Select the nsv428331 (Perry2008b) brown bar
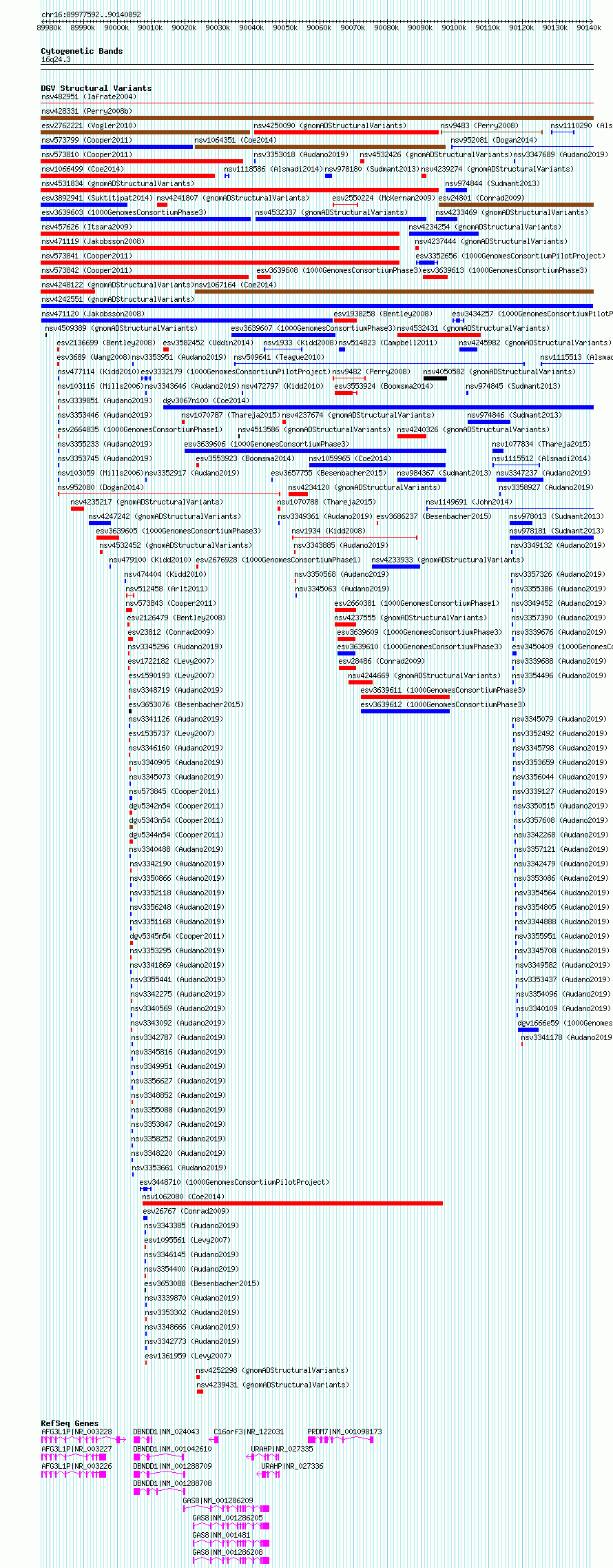 click(x=317, y=118)
